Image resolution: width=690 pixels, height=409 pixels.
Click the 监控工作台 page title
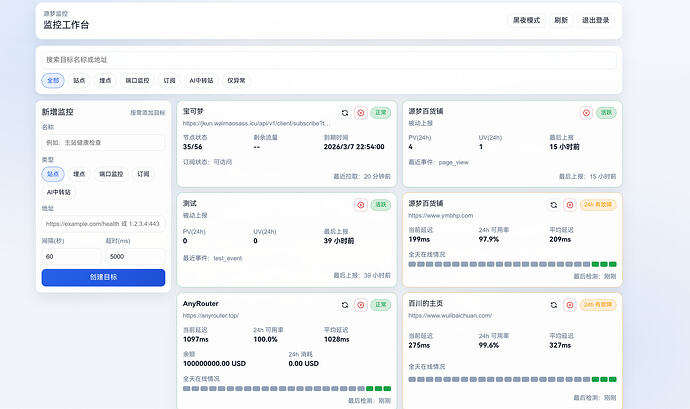[x=66, y=25]
